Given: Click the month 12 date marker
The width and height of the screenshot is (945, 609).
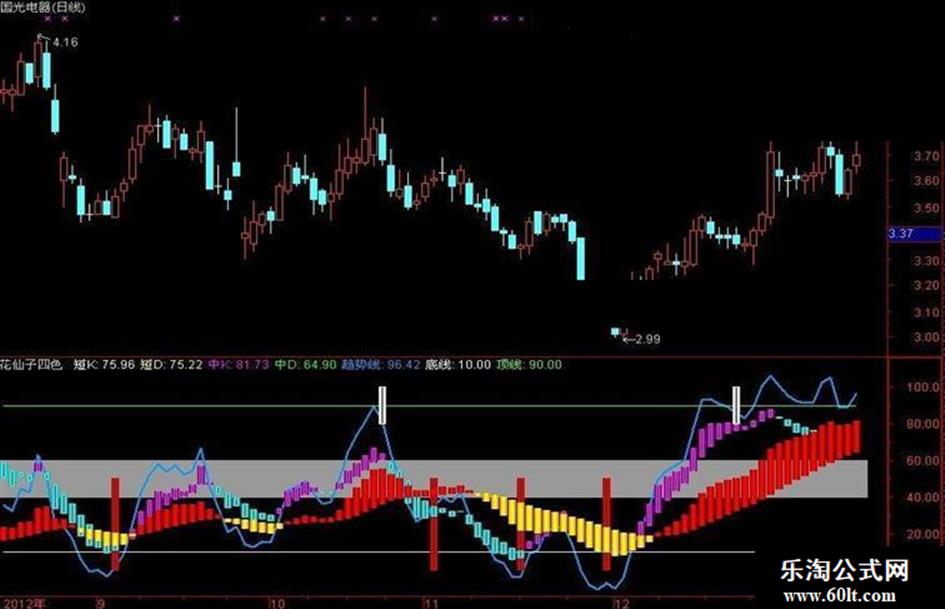Looking at the screenshot, I should 622,603.
